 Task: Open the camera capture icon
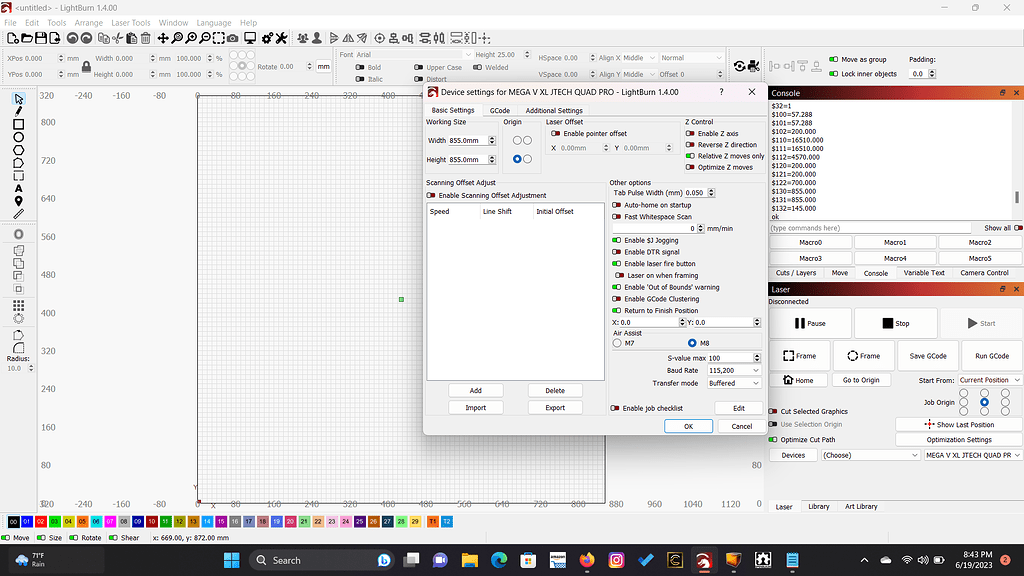(232, 38)
